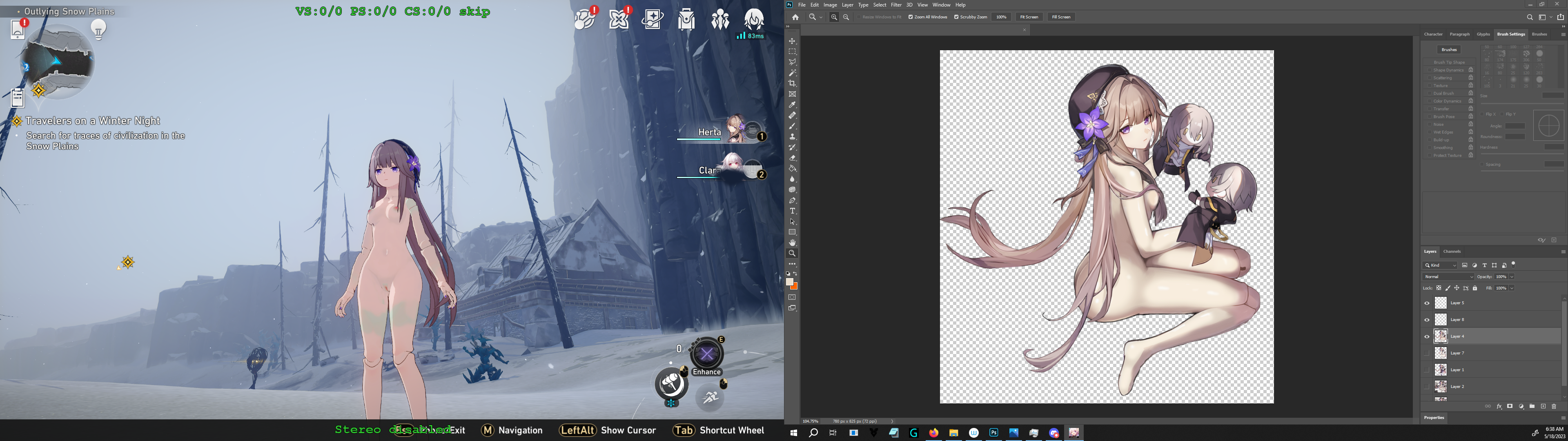Click the 100% zoom button
This screenshot has width=1568, height=441.
pyautogui.click(x=1001, y=17)
